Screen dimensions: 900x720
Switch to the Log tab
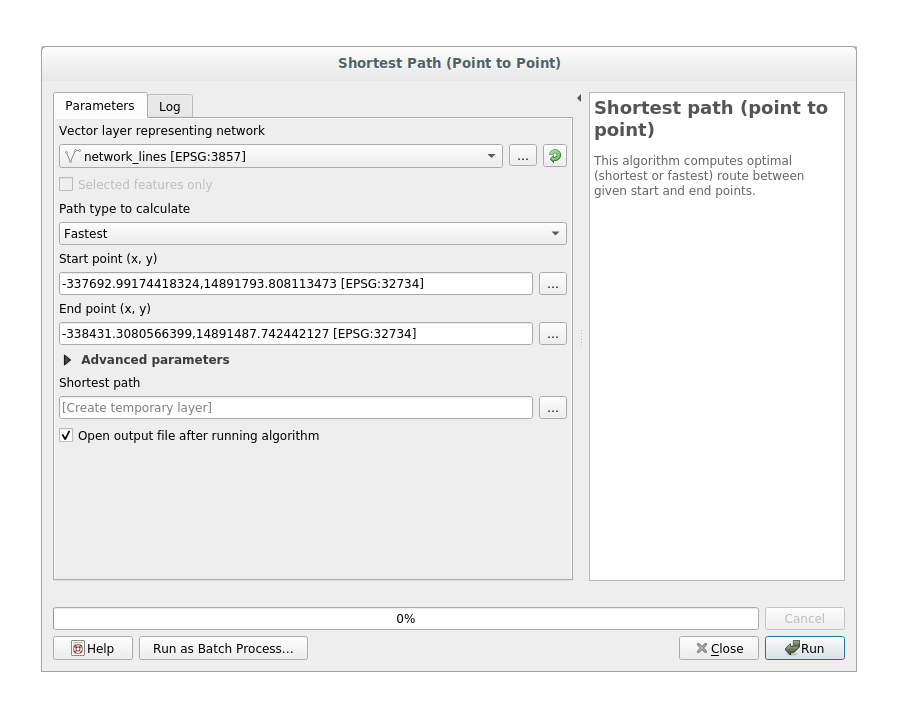pyautogui.click(x=170, y=106)
